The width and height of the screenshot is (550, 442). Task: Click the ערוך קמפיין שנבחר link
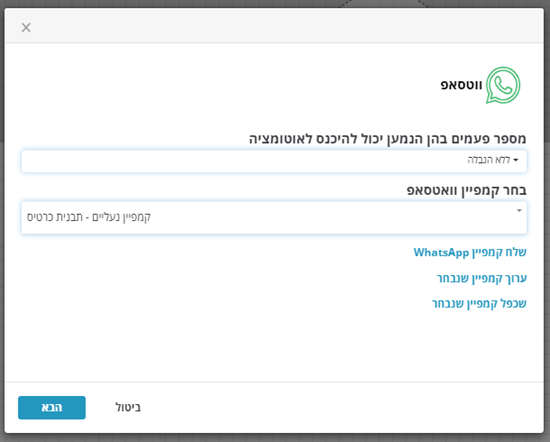click(482, 278)
